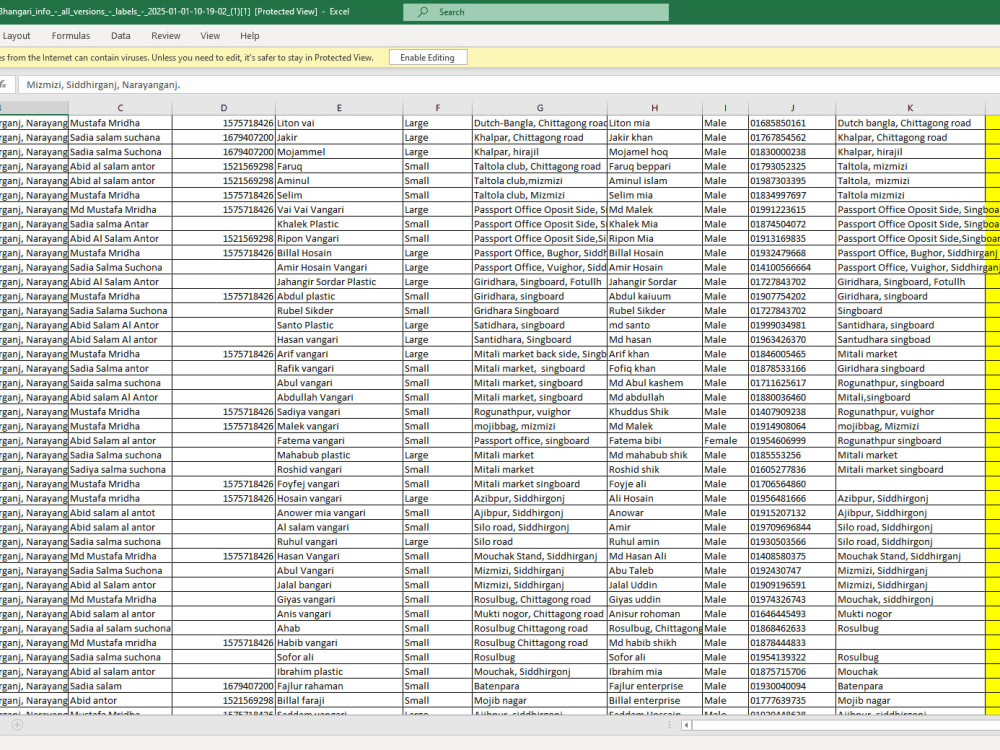1000x750 pixels.
Task: Click the fx insert function icon
Action: (x=3, y=84)
